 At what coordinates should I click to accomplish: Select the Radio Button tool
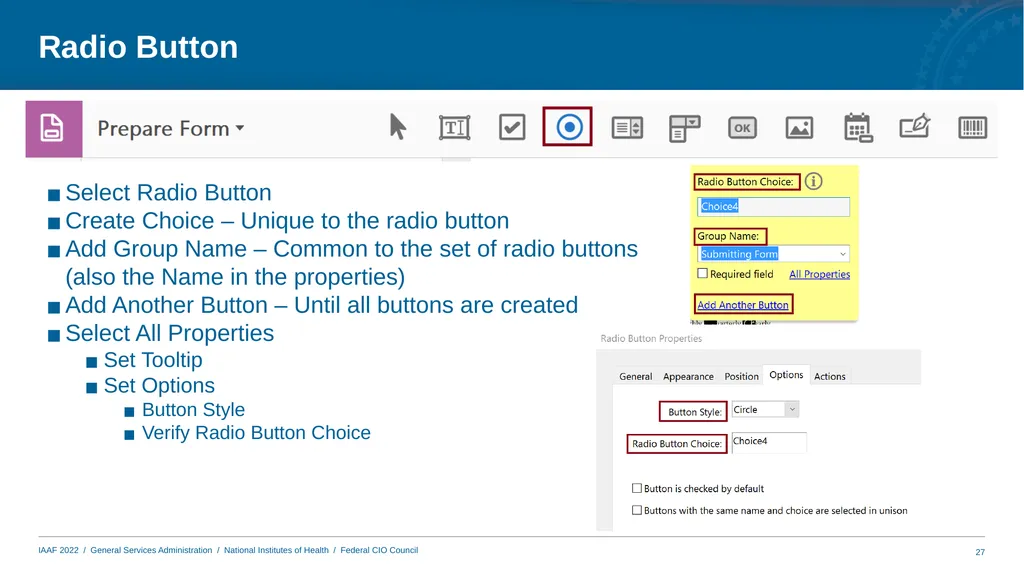pos(568,127)
